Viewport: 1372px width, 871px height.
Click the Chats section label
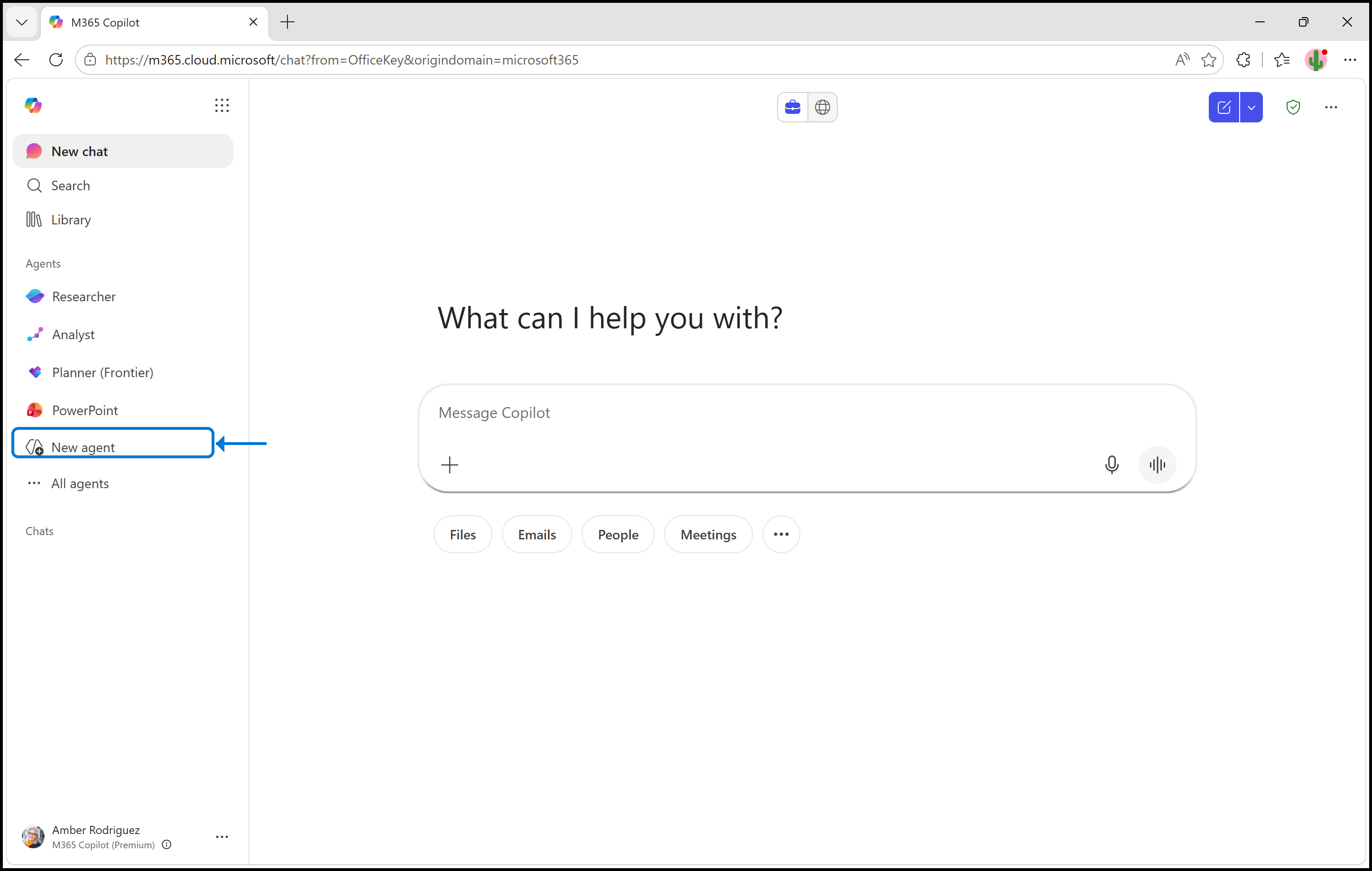39,531
